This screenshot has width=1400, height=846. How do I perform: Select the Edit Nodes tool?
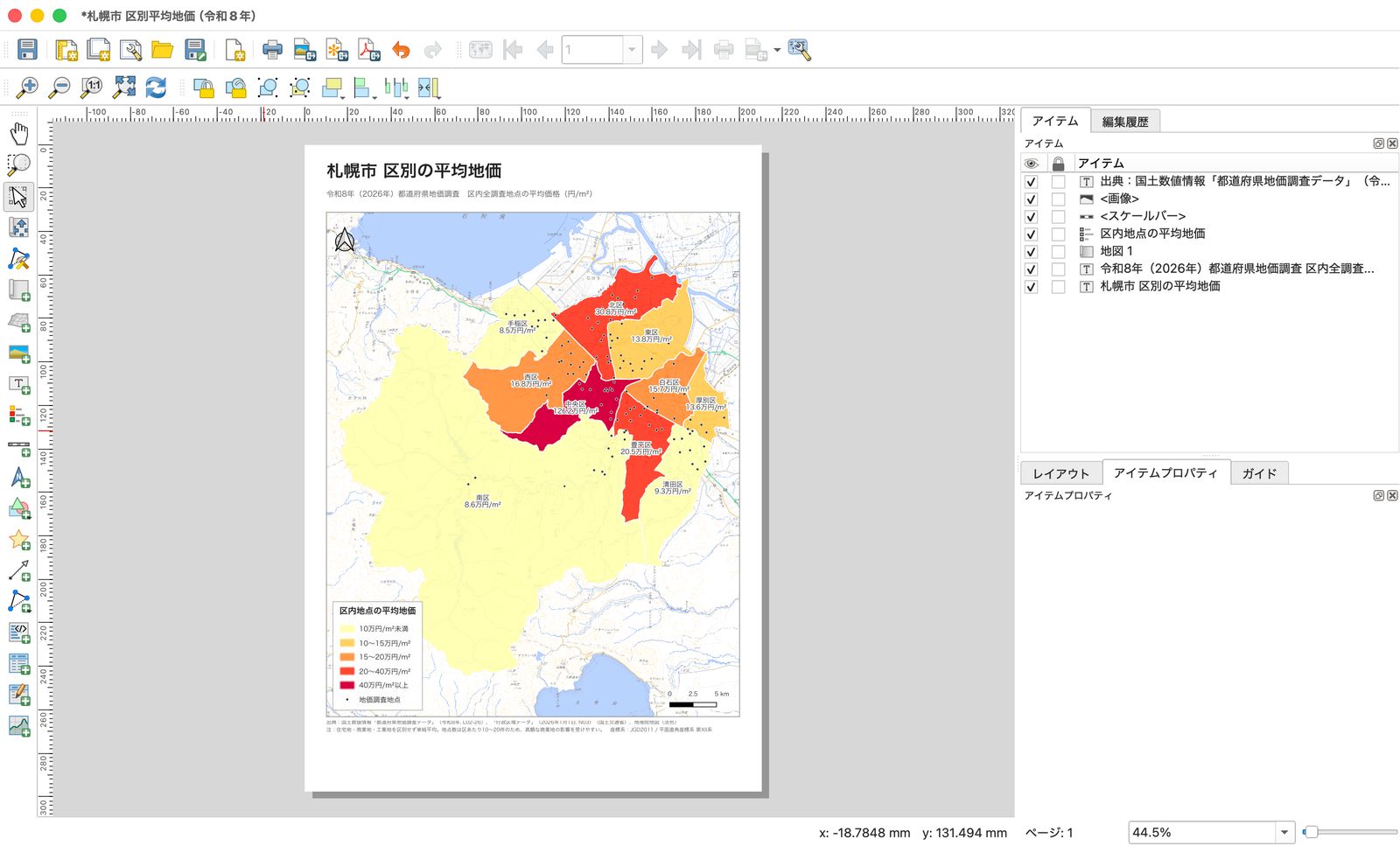pyautogui.click(x=19, y=259)
